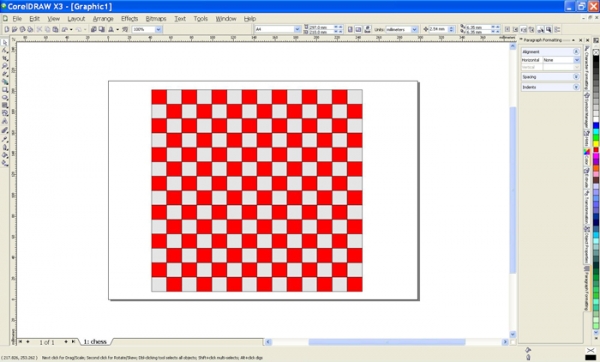This screenshot has width=600, height=362.
Task: Open the Layout menu
Action: [76, 18]
